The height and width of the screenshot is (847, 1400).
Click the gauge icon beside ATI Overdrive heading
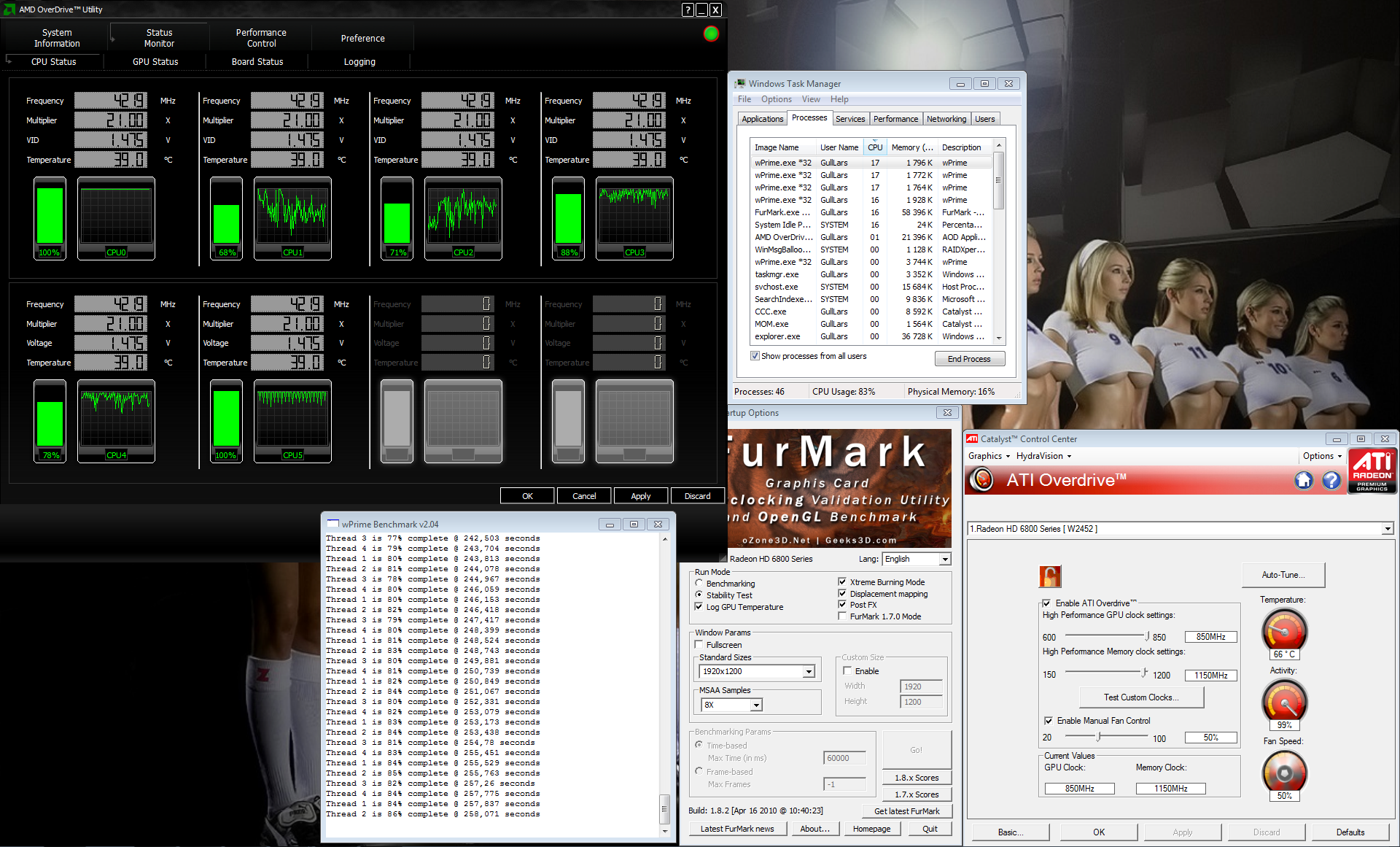pyautogui.click(x=983, y=479)
